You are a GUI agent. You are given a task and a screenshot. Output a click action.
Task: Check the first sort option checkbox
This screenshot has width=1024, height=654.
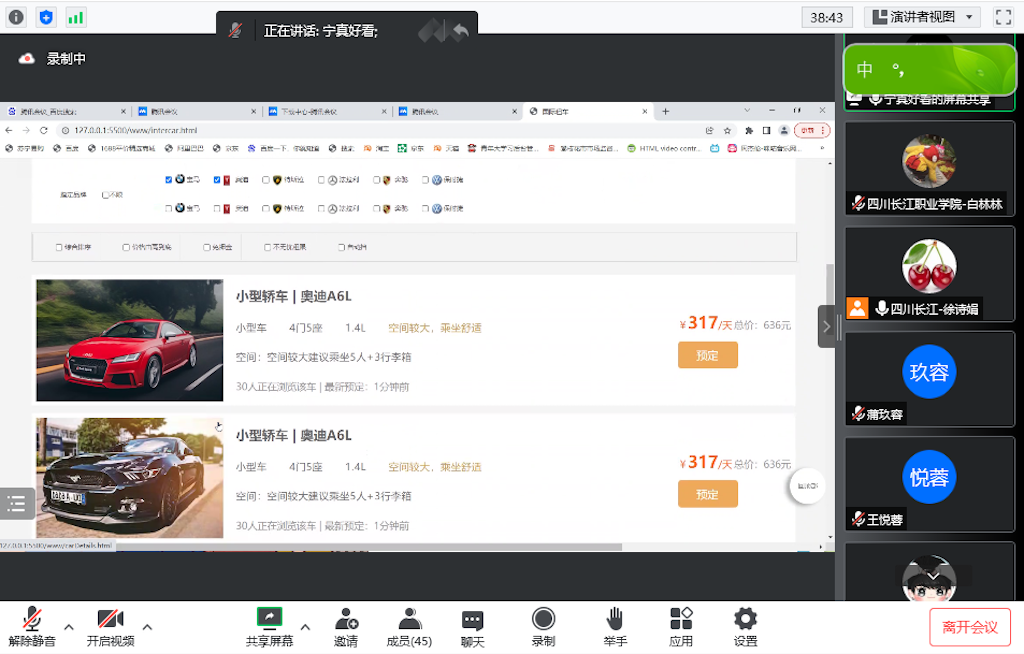[59, 247]
